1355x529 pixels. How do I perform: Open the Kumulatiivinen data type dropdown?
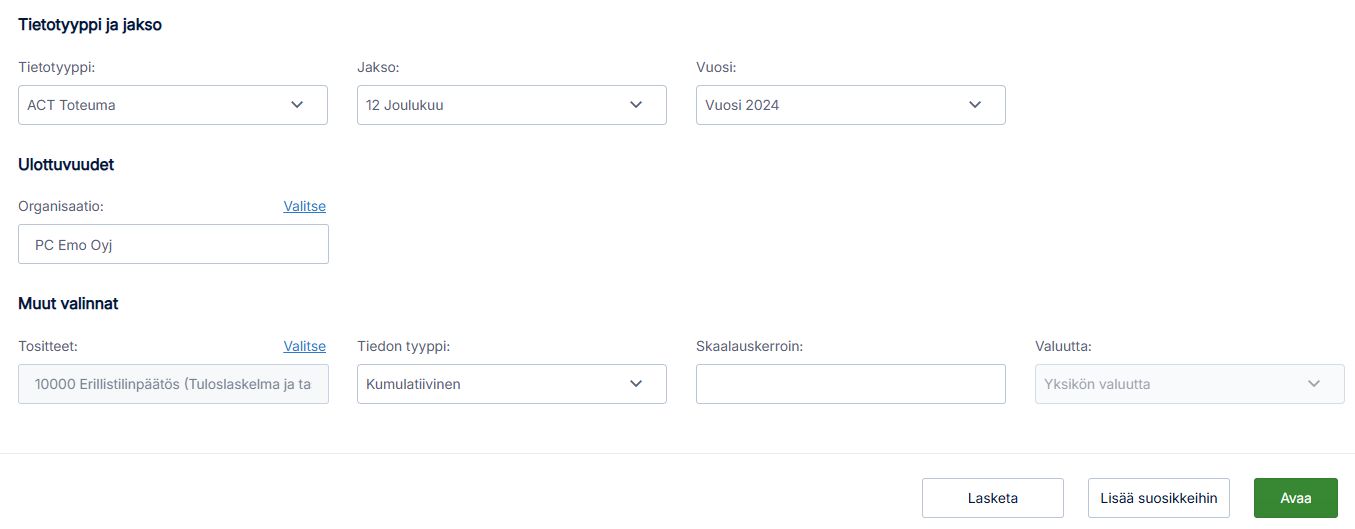[512, 384]
